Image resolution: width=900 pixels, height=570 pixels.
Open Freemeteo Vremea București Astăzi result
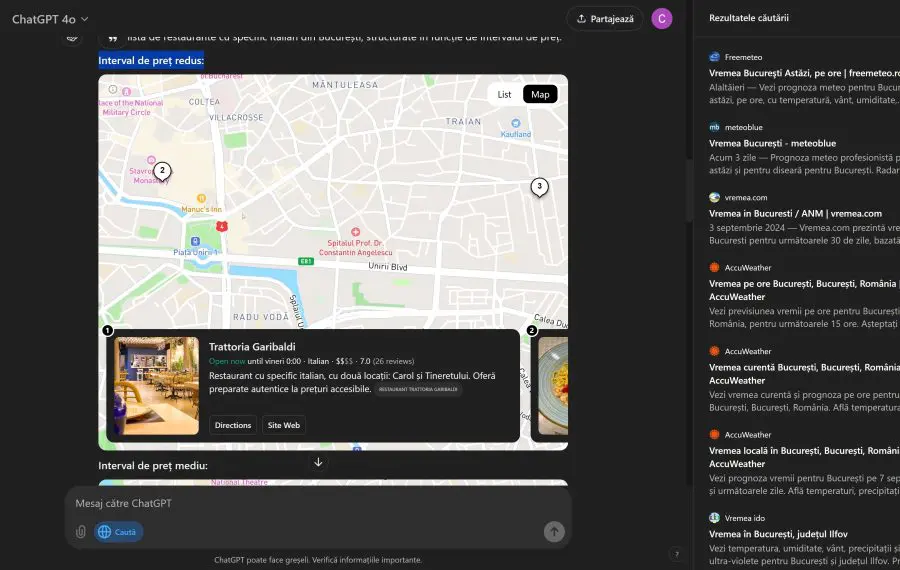tap(804, 73)
